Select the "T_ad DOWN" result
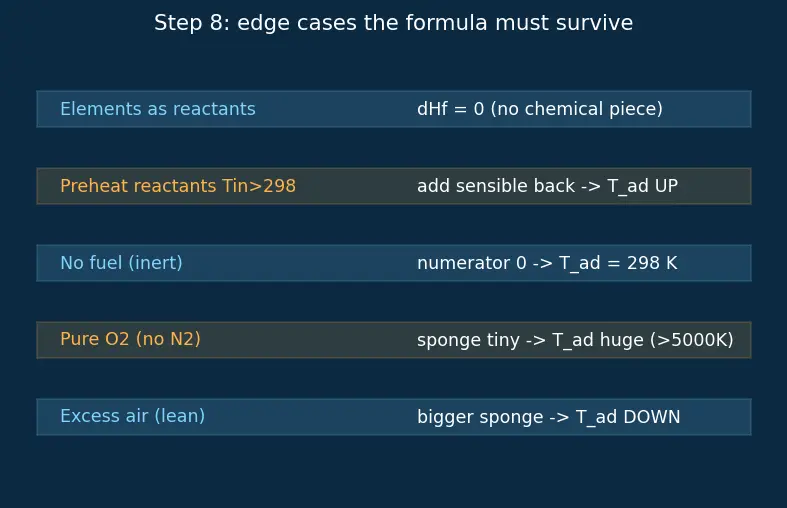This screenshot has height=508, width=787. pyautogui.click(x=628, y=417)
